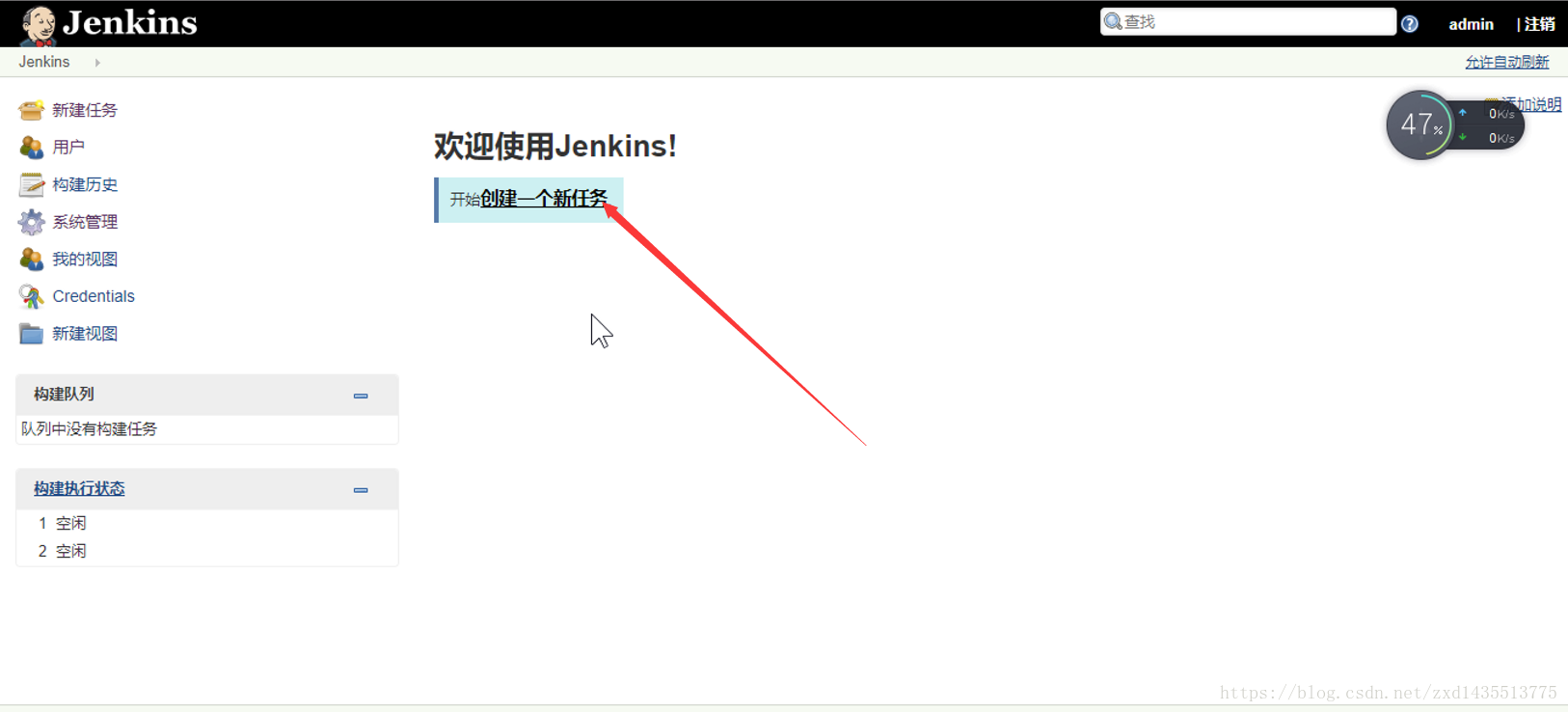This screenshot has width=1568, height=712.
Task: Collapse the 构建执行状态 panel
Action: [361, 490]
